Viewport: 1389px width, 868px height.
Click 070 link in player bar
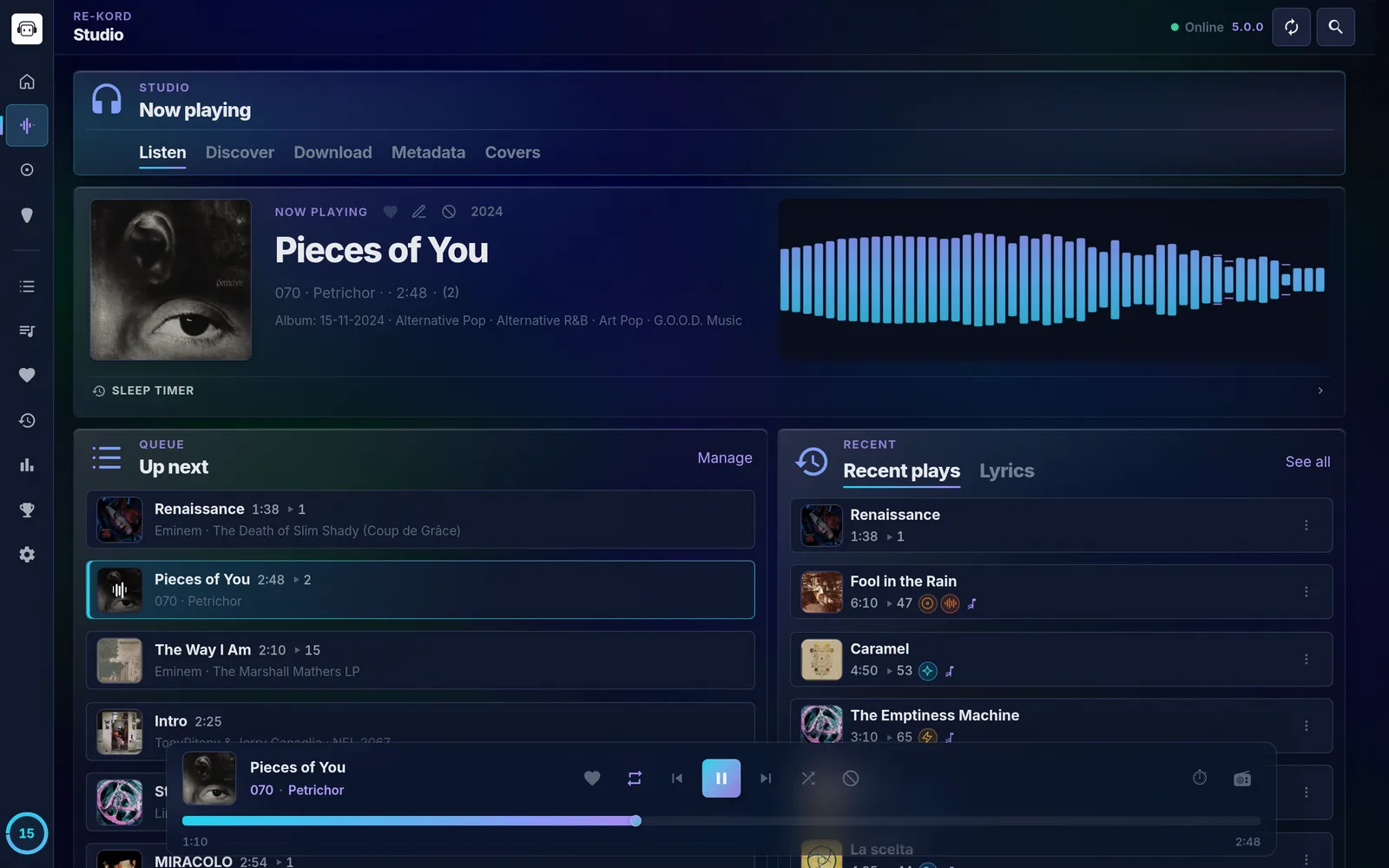(261, 791)
